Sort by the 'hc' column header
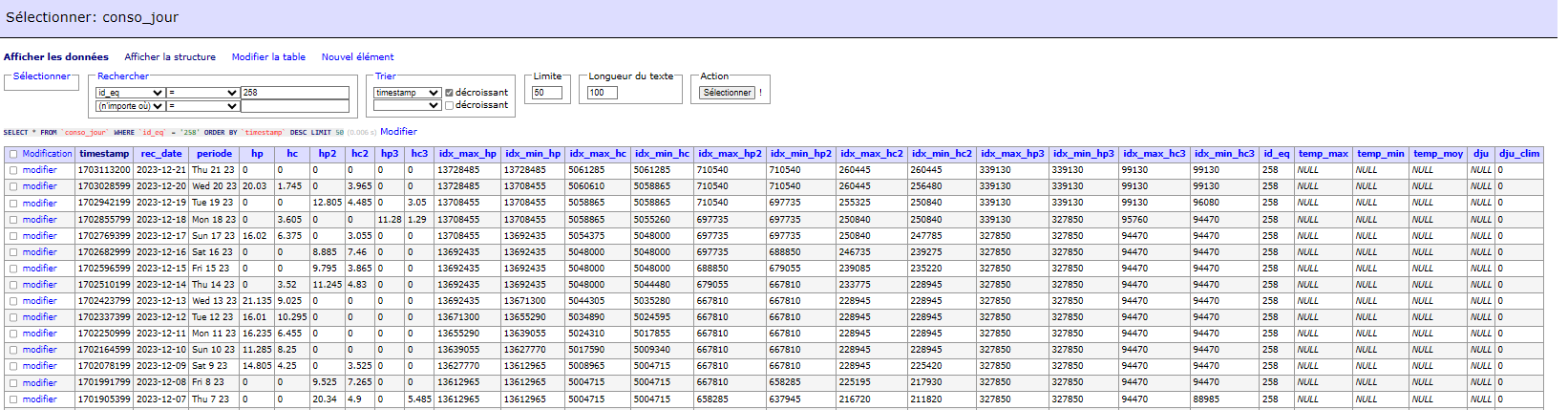 pos(292,154)
